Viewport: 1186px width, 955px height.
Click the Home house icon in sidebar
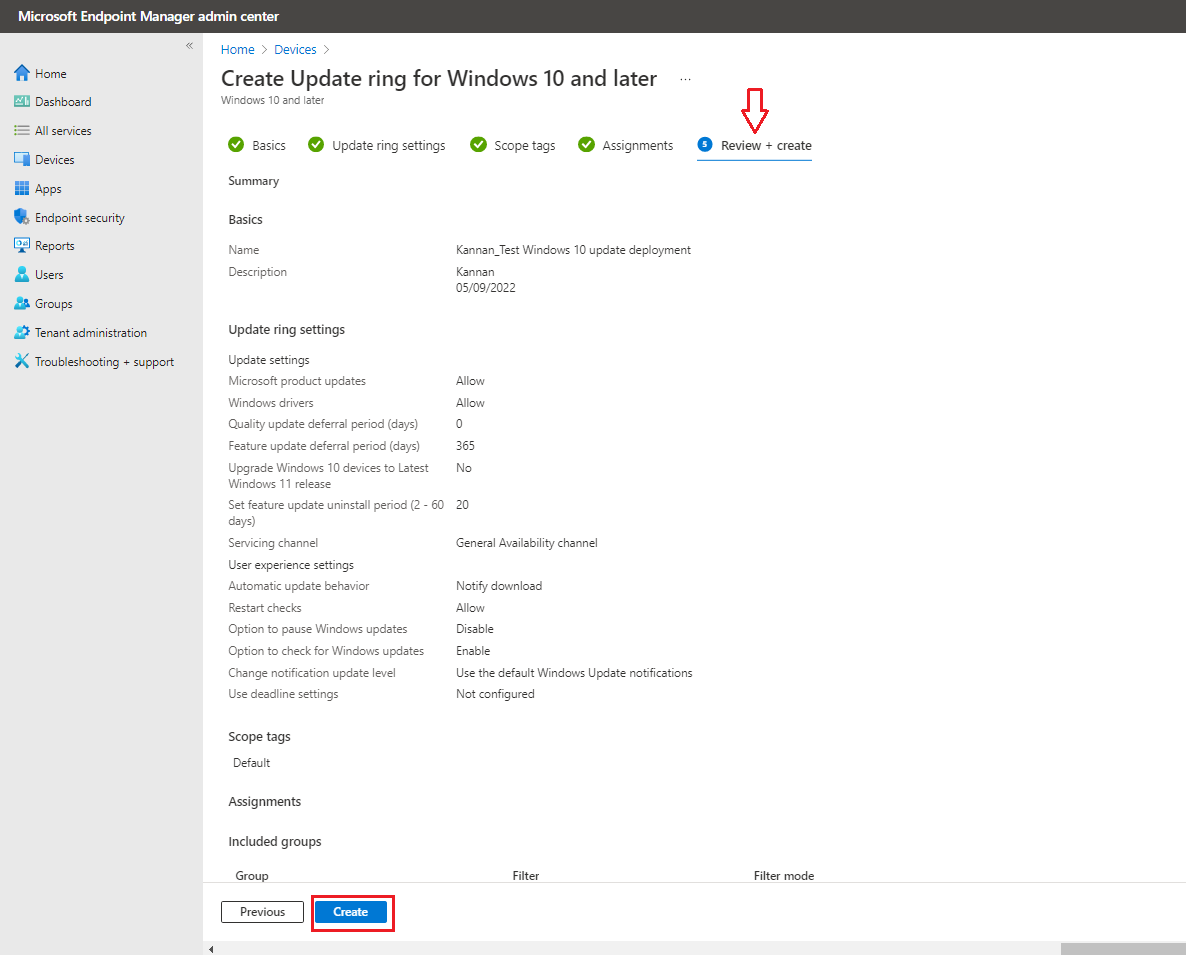[x=22, y=73]
